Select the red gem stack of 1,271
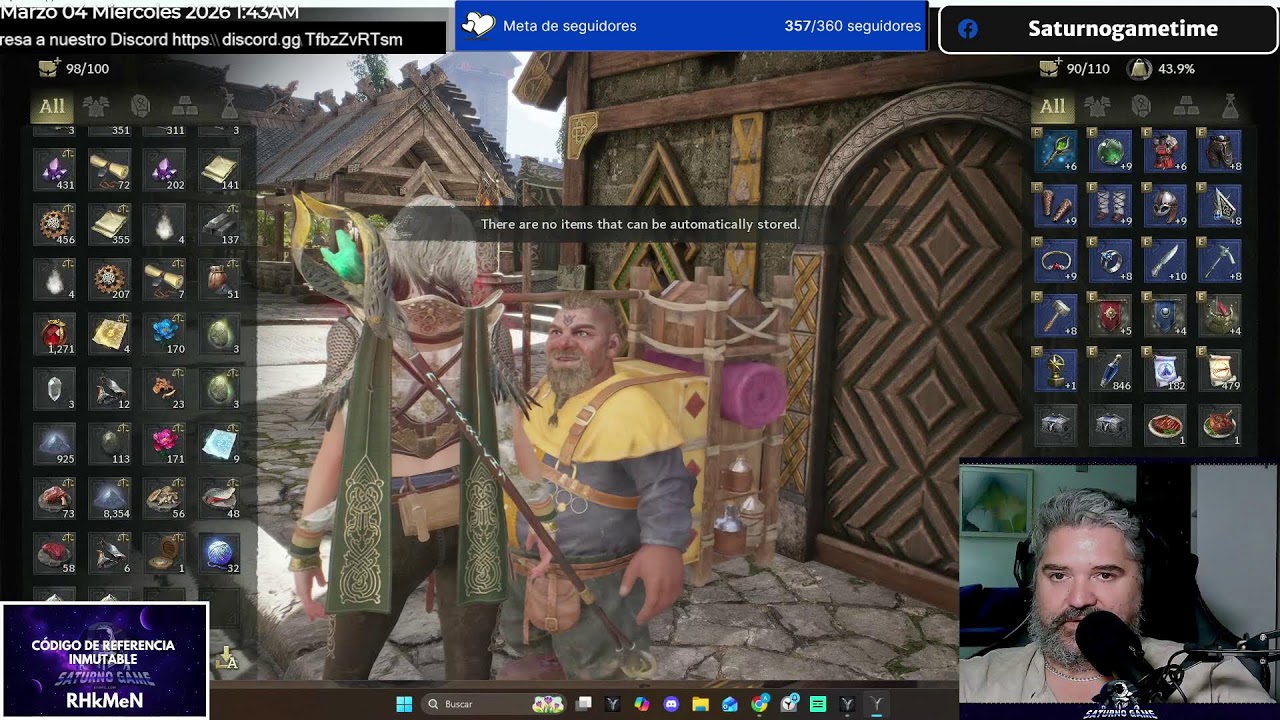Screen dimensions: 1280x720 pyautogui.click(x=55, y=334)
